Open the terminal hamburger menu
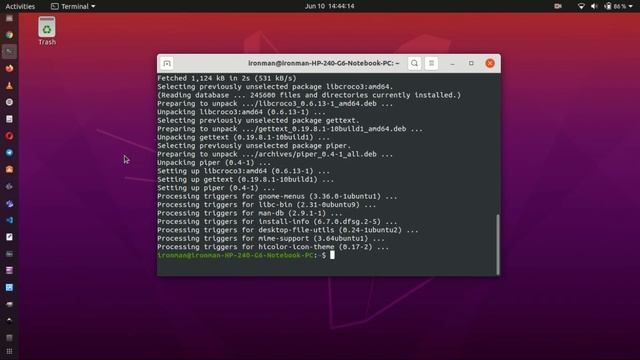Screen dimensions: 640x360 coord(431,63)
